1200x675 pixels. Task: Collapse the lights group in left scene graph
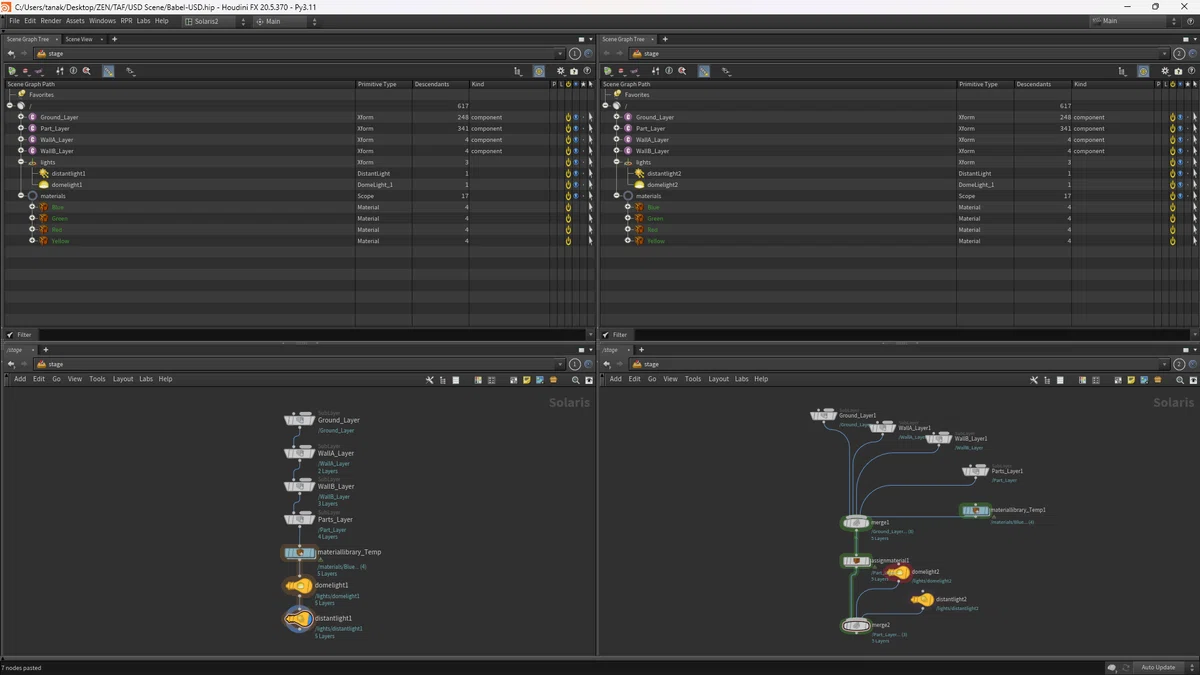pos(21,162)
